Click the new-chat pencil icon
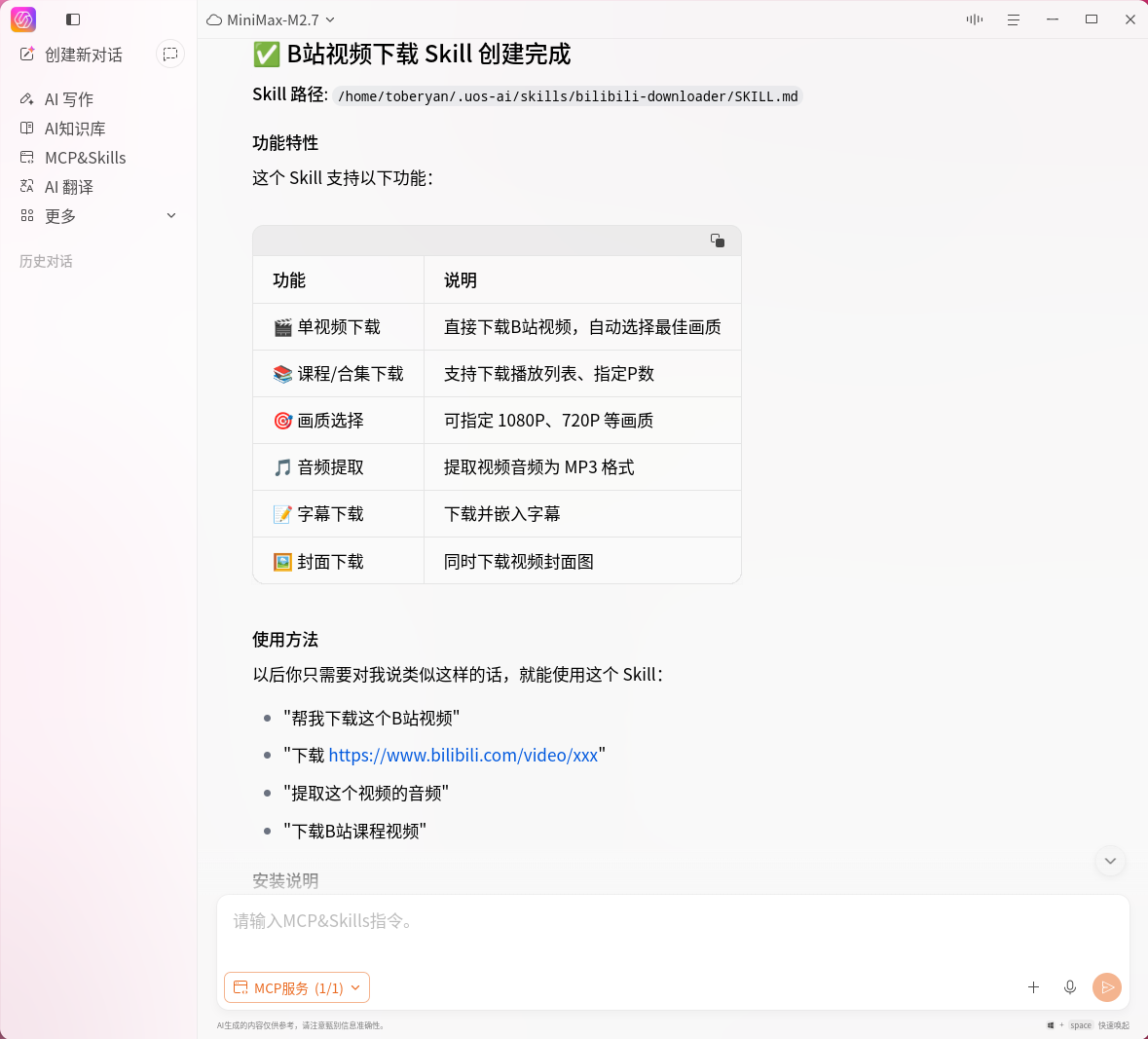1148x1039 pixels. coord(27,55)
